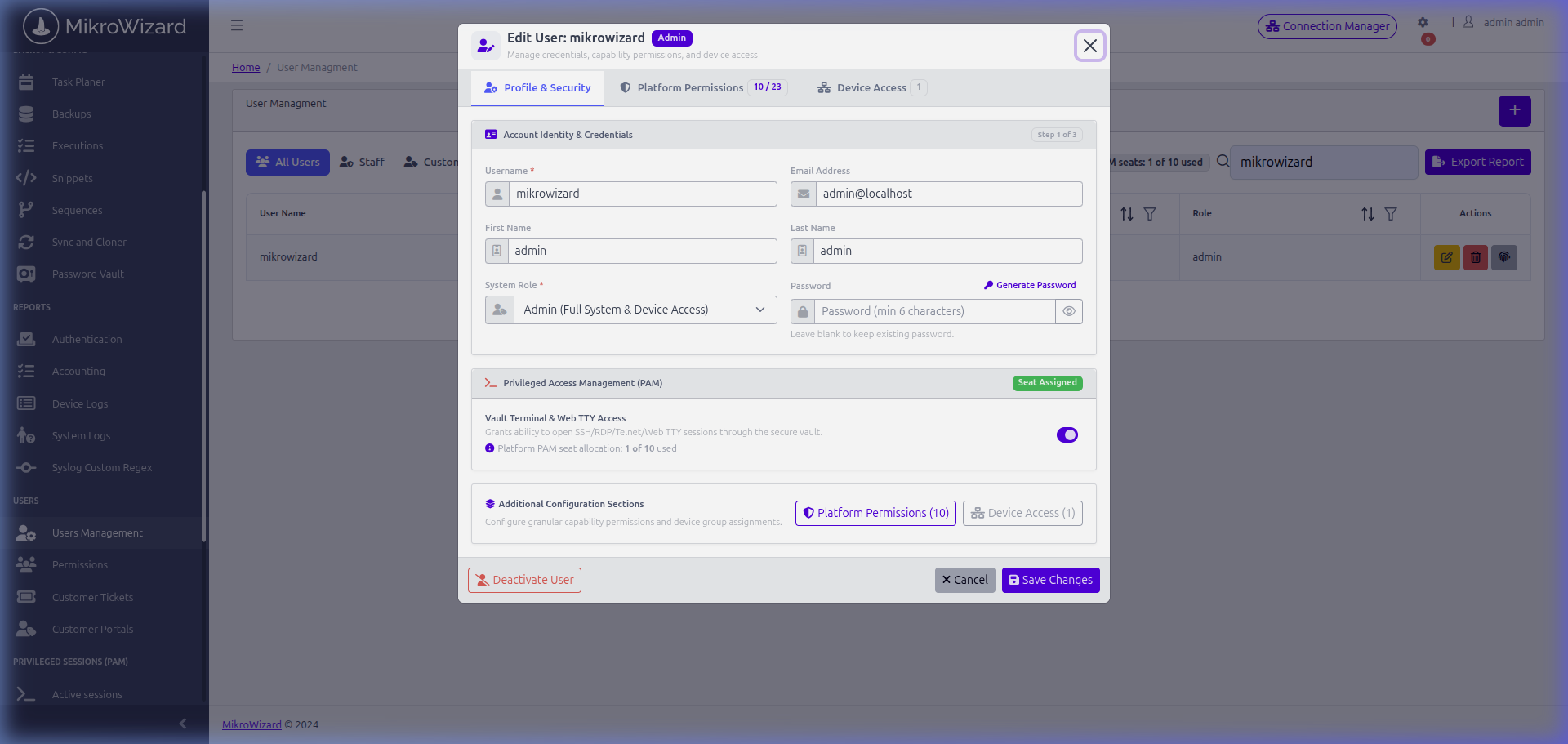
Task: Open Connection Manager
Action: coord(1327,26)
